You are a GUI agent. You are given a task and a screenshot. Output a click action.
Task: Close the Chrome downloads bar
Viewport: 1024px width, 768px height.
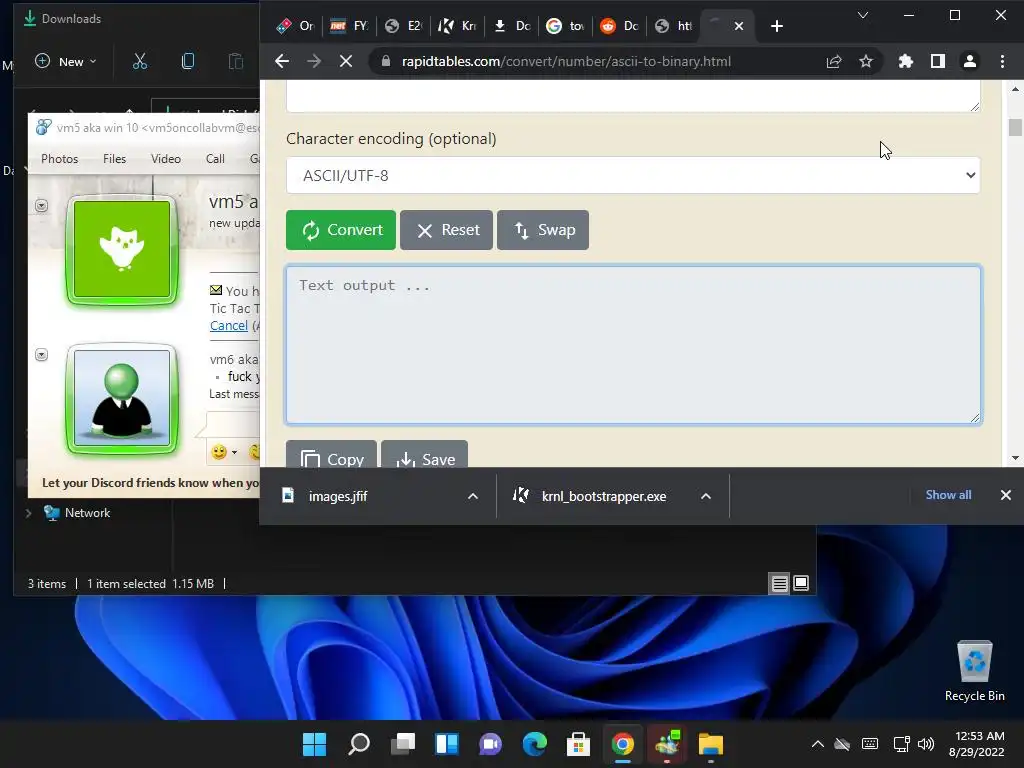pos(1006,495)
